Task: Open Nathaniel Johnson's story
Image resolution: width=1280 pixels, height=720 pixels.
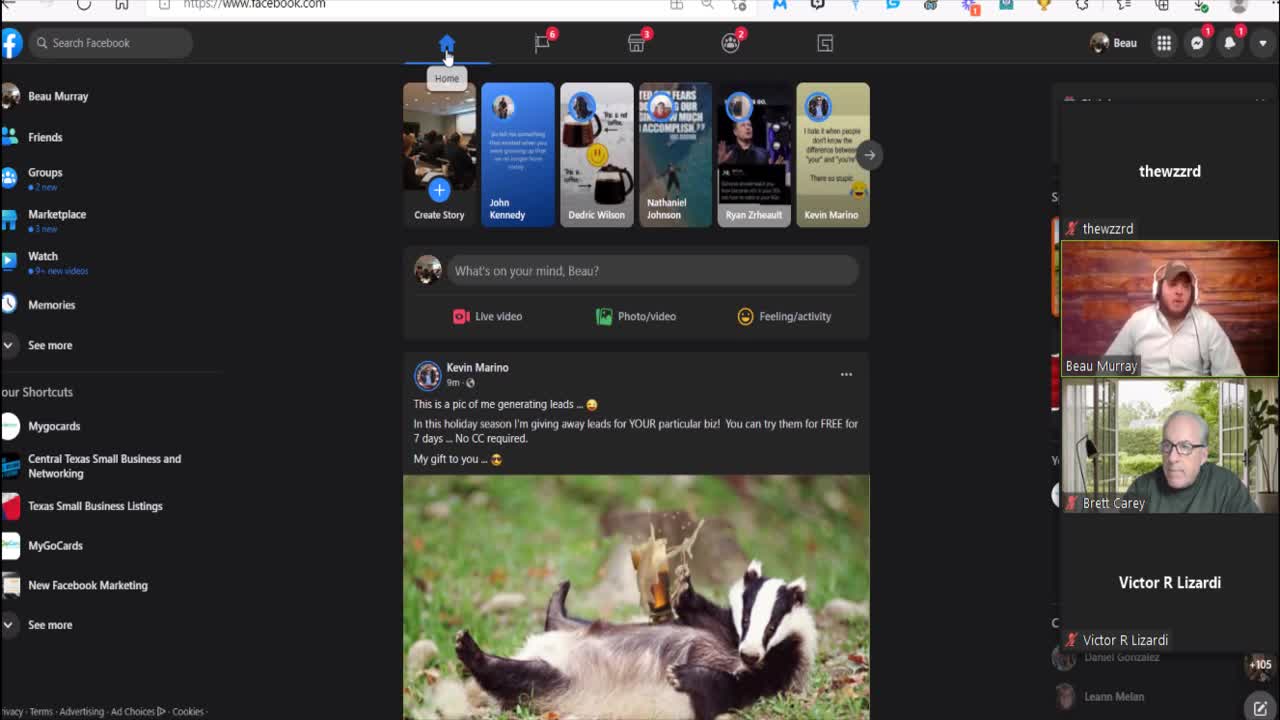Action: click(x=675, y=154)
